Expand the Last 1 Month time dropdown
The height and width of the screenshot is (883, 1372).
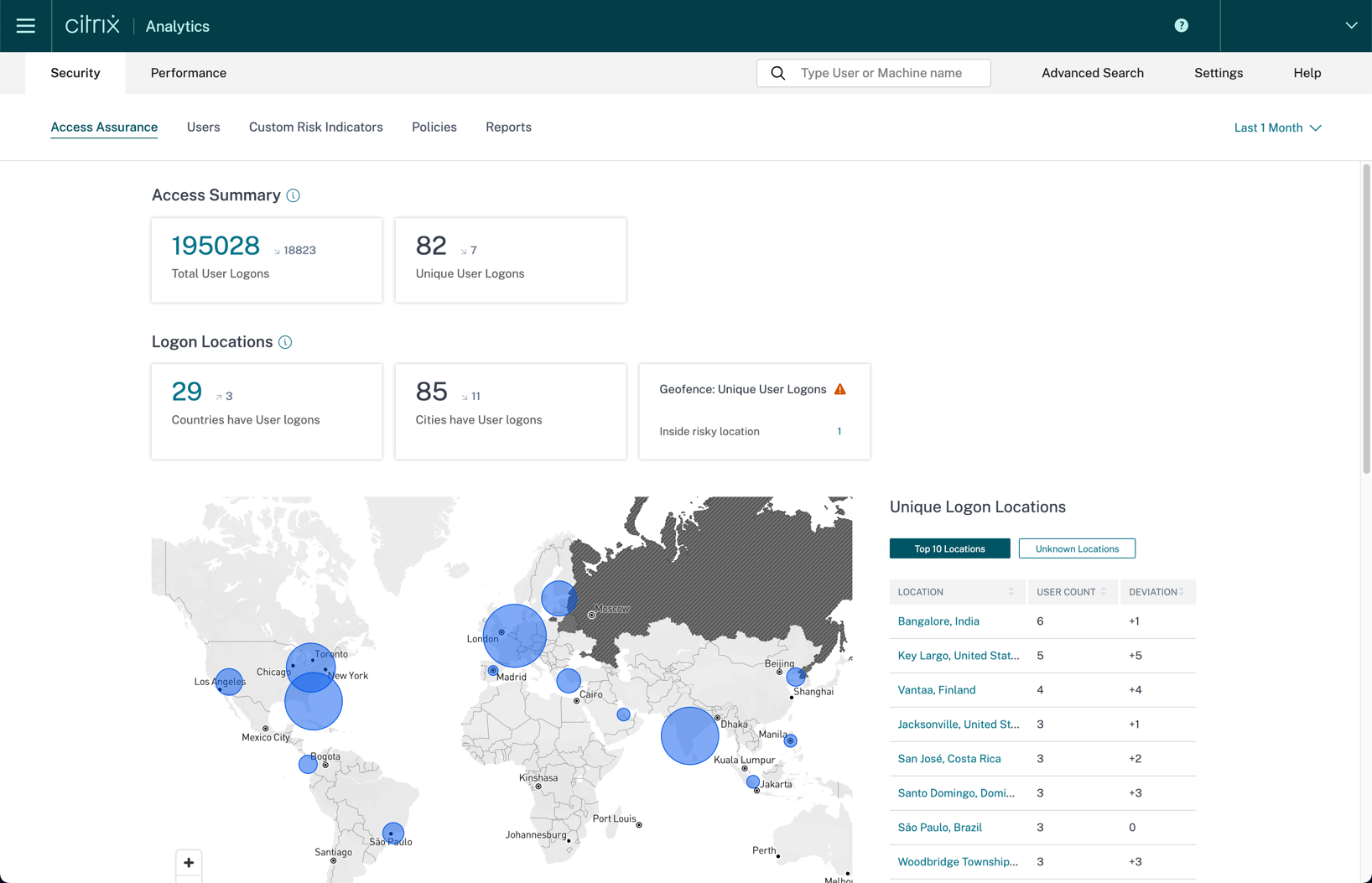[x=1276, y=127]
